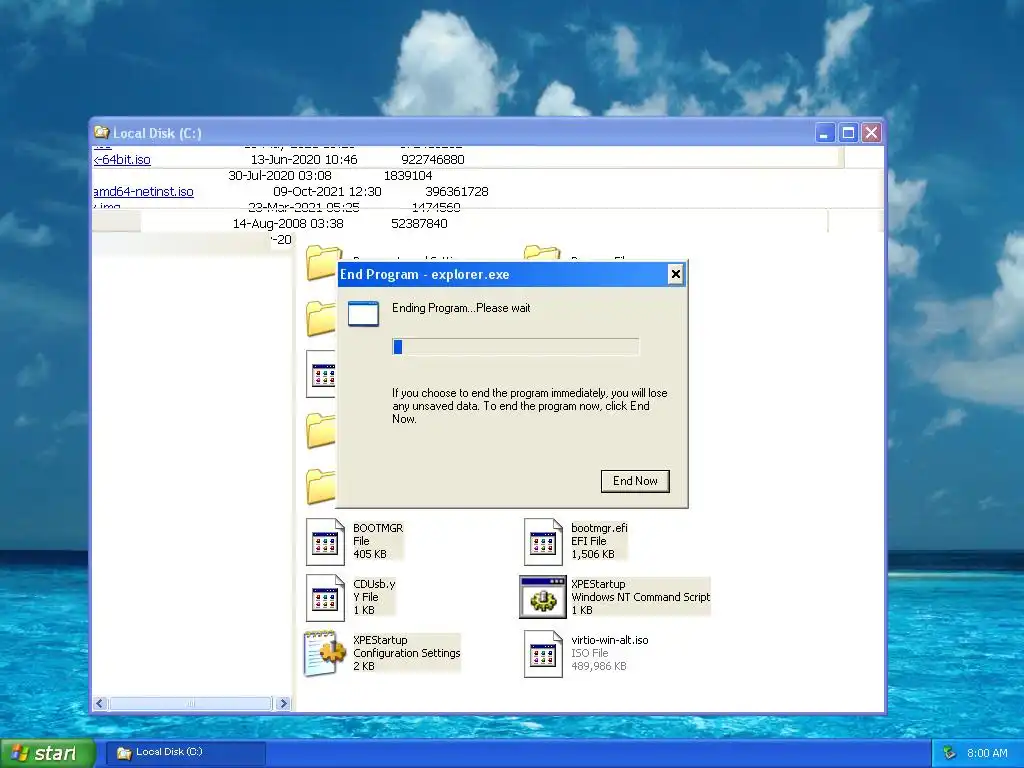Select the XPEStartup Configuration Settings icon
The width and height of the screenshot is (1024, 768).
pos(325,653)
